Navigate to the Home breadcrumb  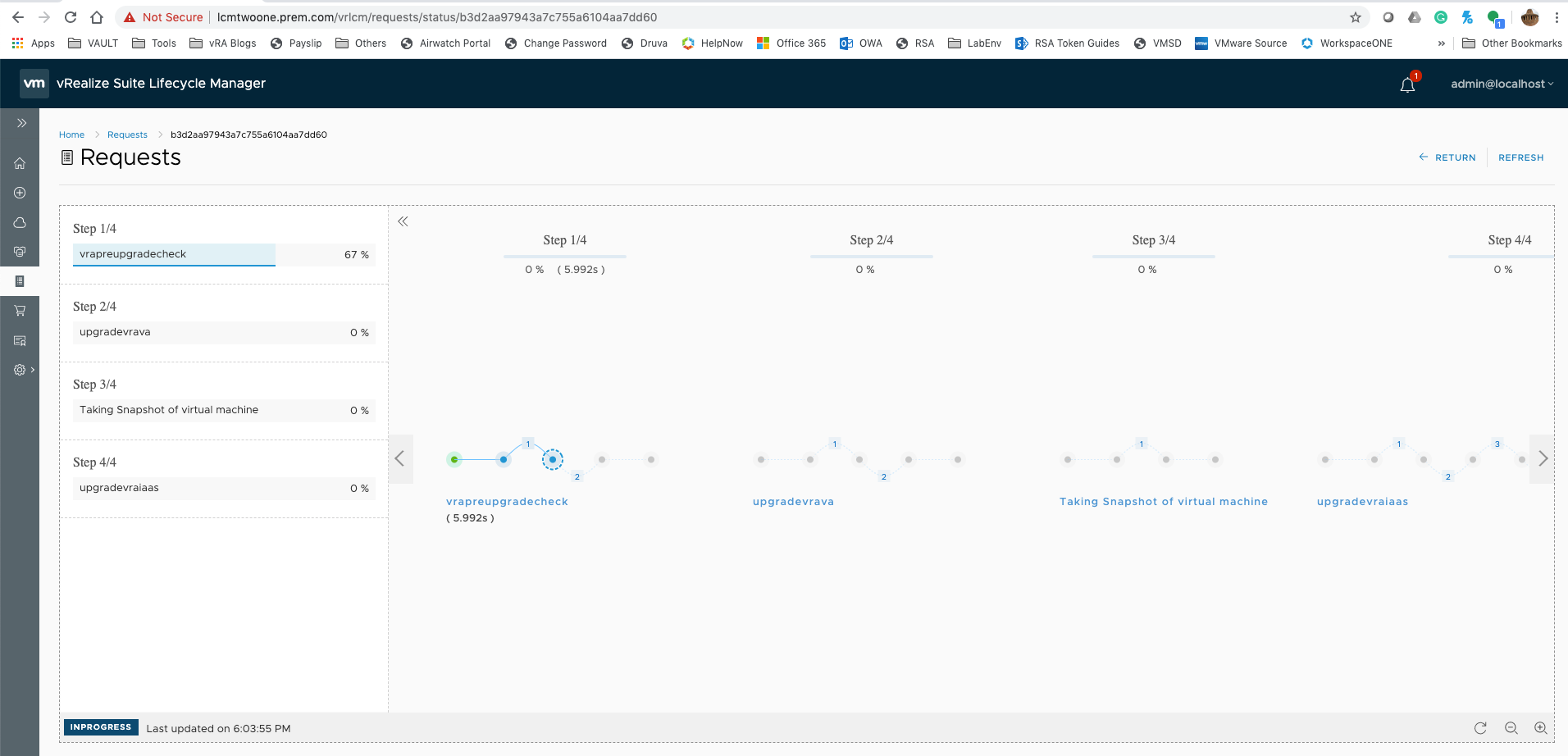pos(71,134)
